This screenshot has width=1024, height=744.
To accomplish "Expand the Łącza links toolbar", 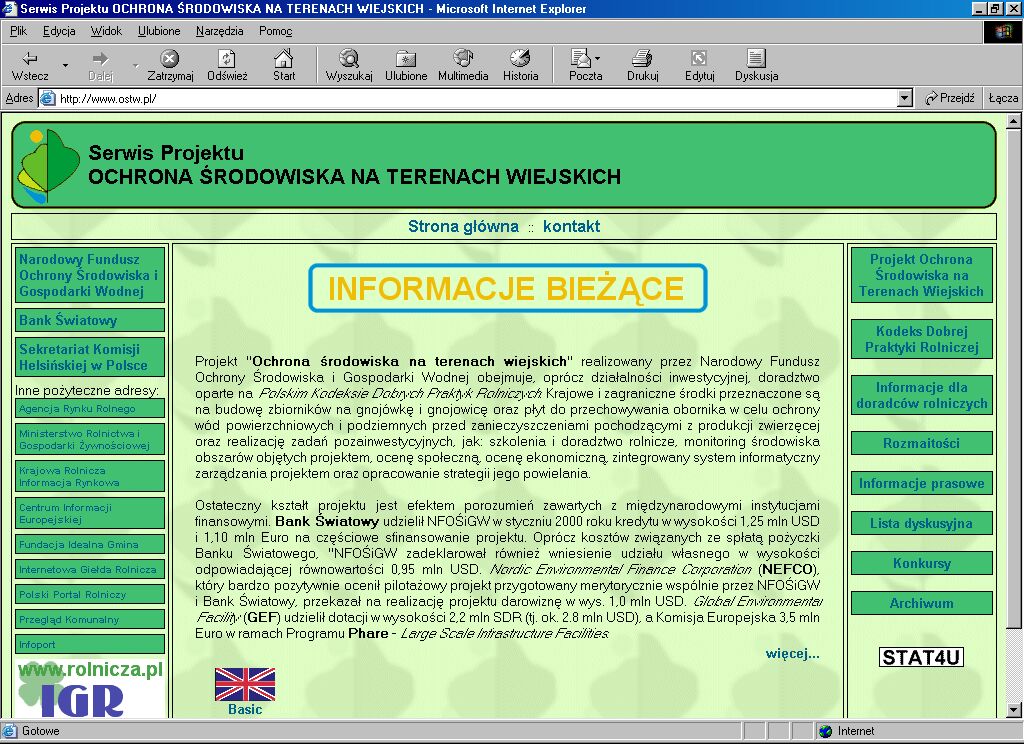I will click(1002, 98).
